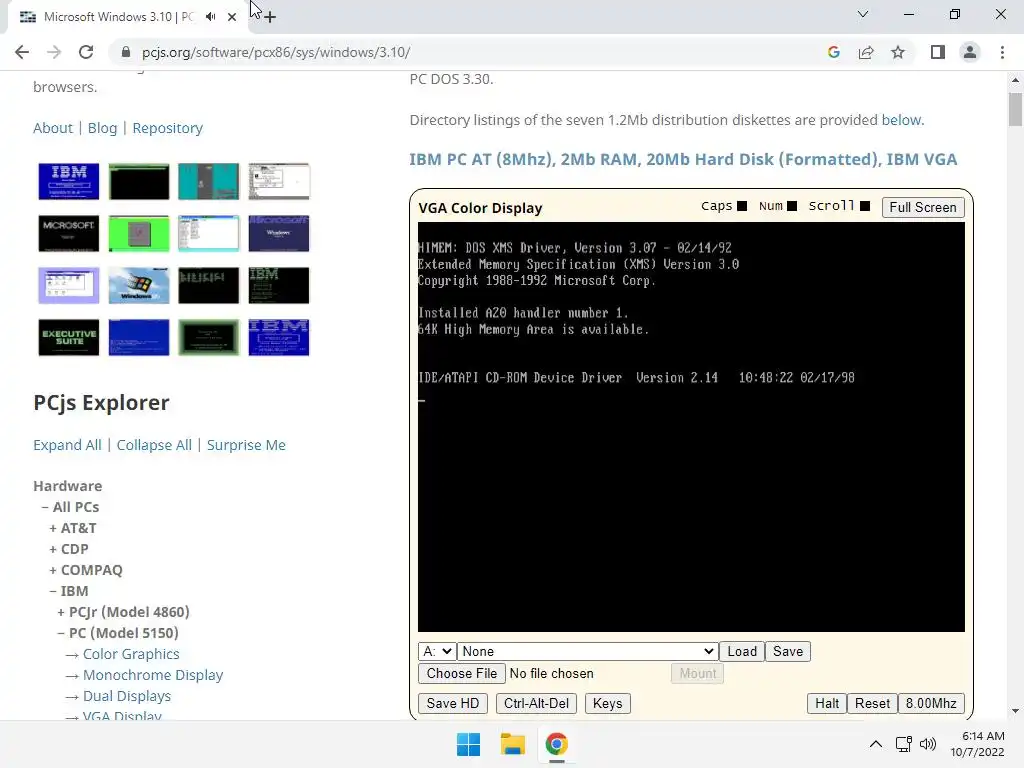Image resolution: width=1024 pixels, height=768 pixels.
Task: Open the blue IBM thumbnail in first row
Action: tap(69, 181)
